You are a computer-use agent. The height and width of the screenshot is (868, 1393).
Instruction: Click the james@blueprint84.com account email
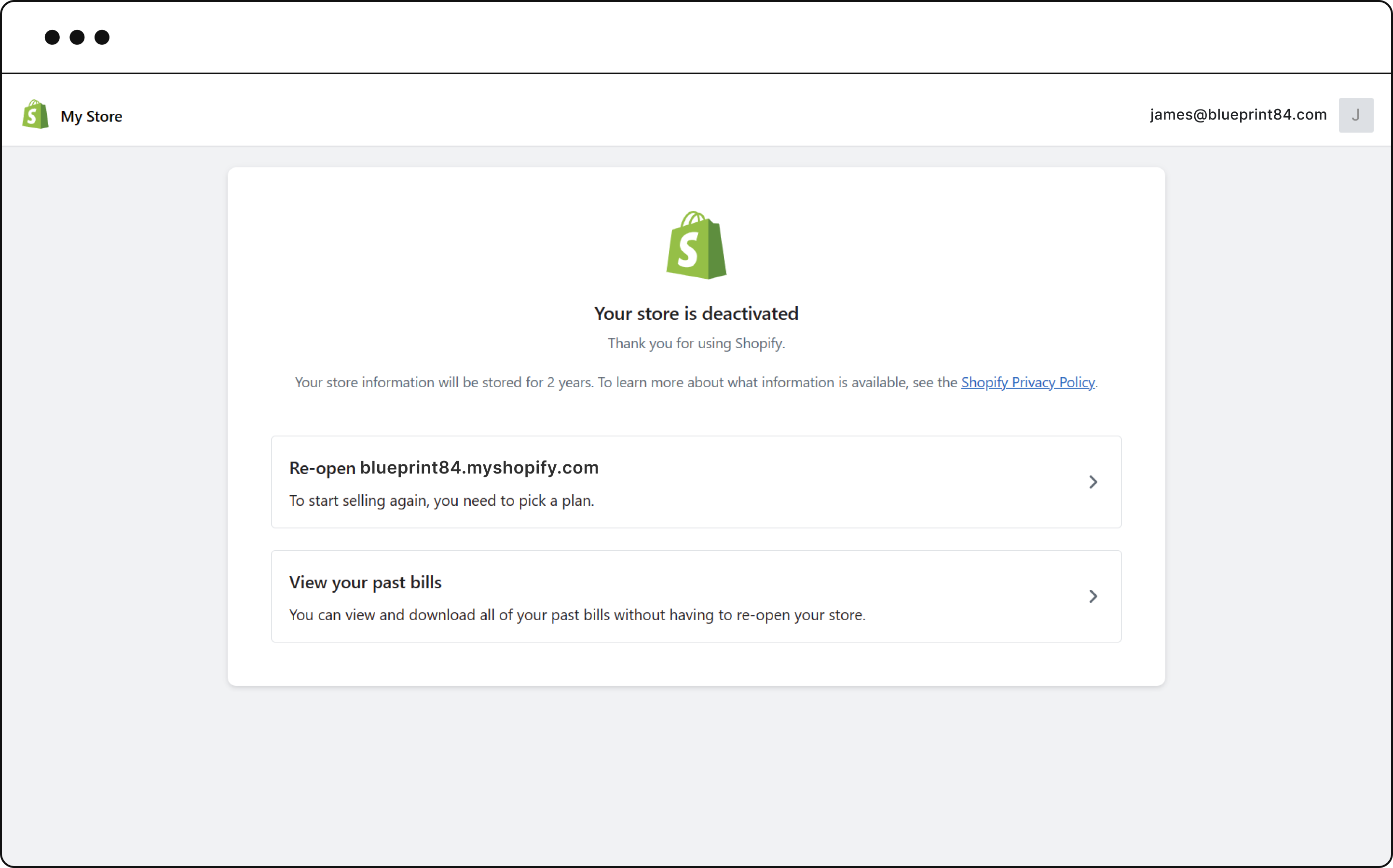[1238, 115]
